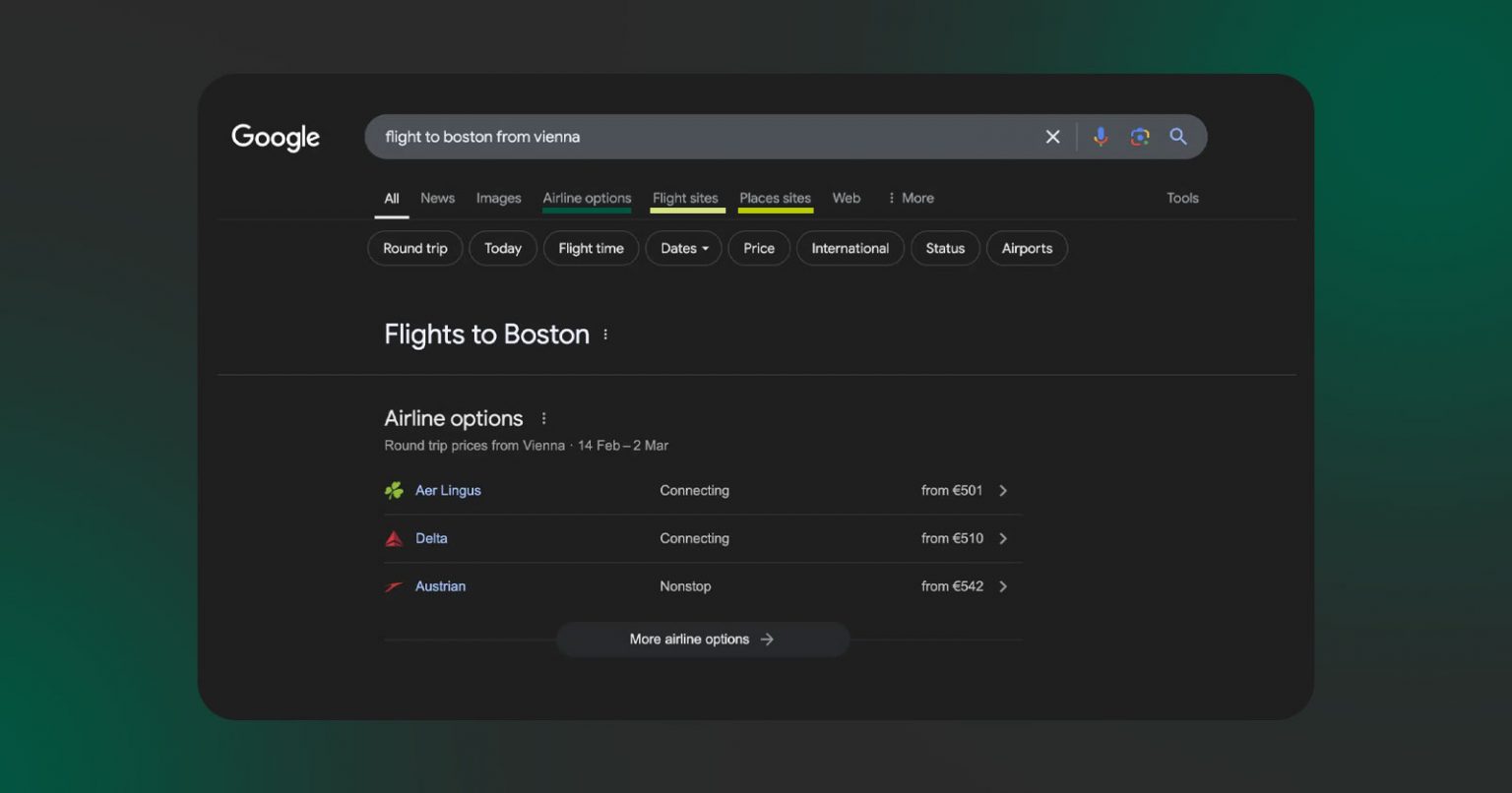
Task: Click the Austrian airline red logo
Action: pyautogui.click(x=394, y=586)
